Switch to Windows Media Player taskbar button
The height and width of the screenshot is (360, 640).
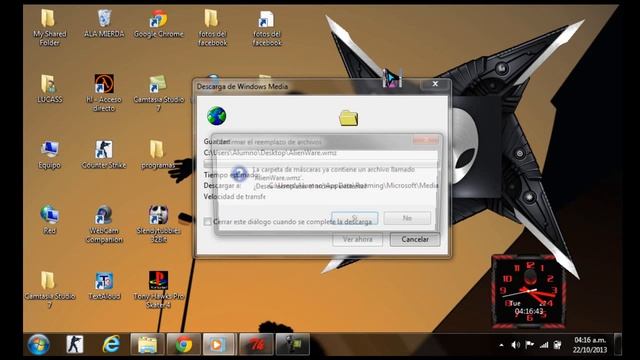[x=219, y=344]
